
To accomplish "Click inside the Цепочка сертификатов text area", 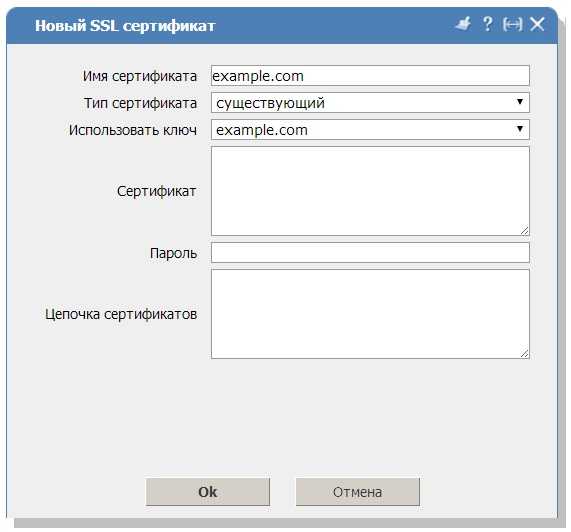I will click(x=370, y=314).
